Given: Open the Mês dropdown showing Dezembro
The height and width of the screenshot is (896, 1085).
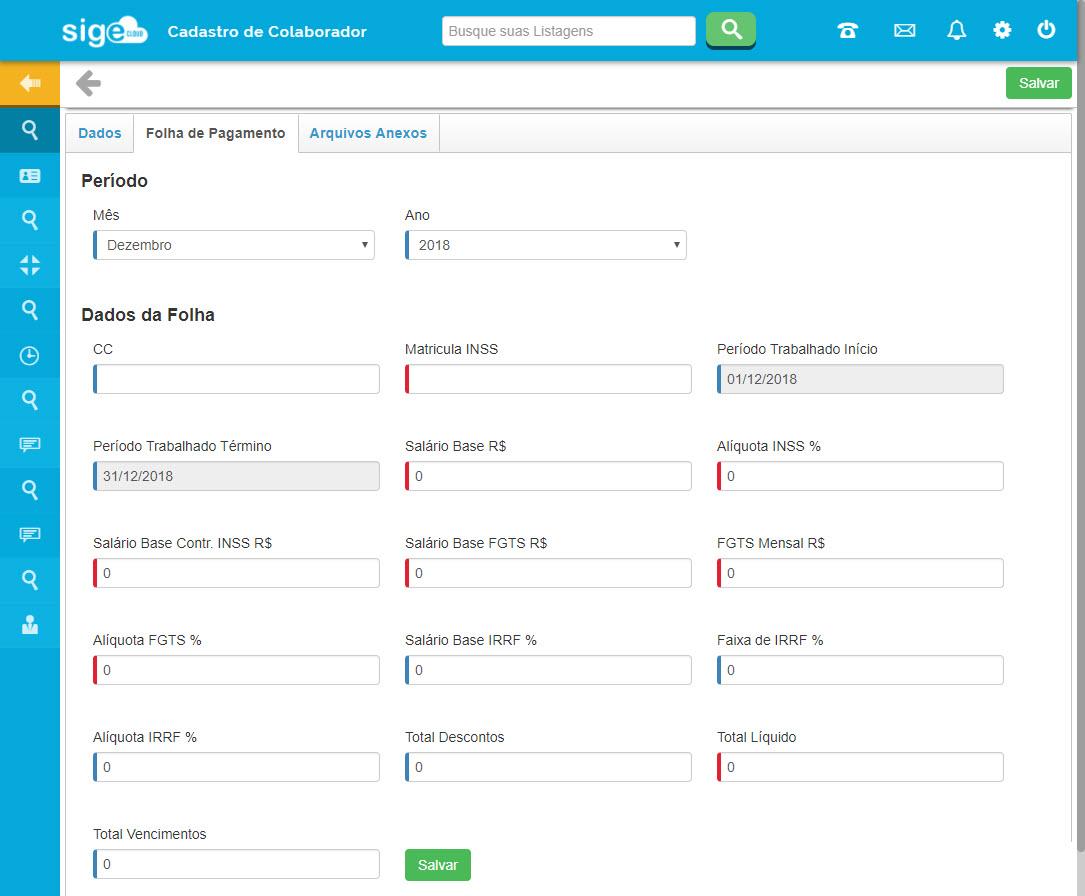Looking at the screenshot, I should click(234, 245).
